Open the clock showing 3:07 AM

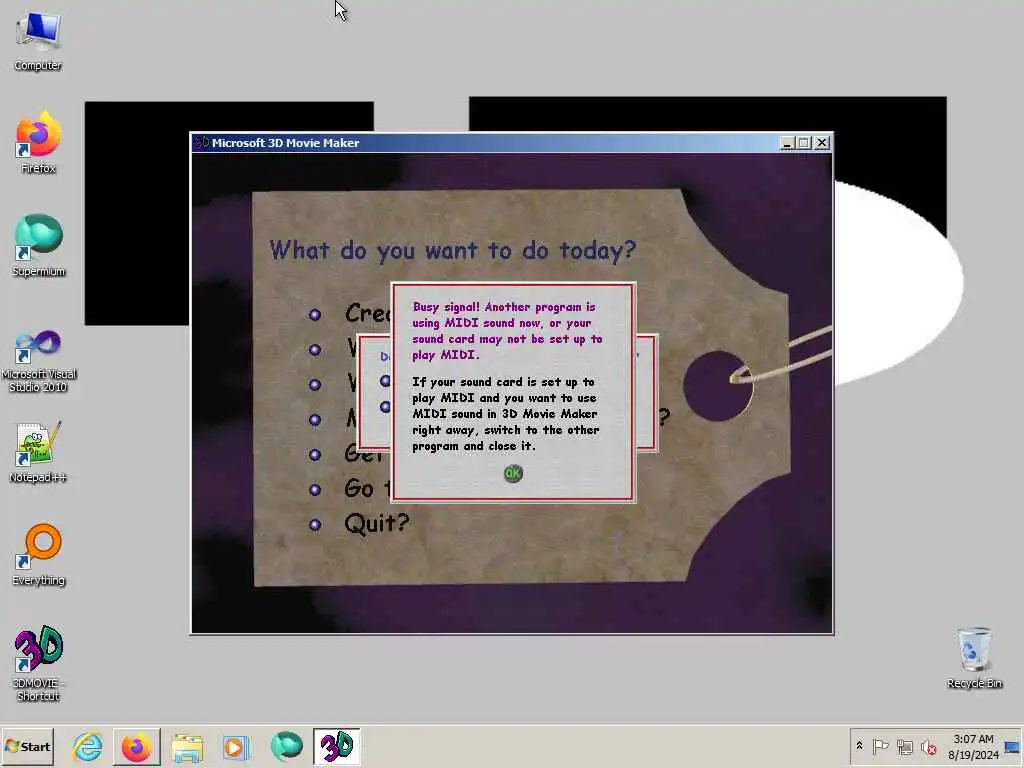tap(973, 746)
